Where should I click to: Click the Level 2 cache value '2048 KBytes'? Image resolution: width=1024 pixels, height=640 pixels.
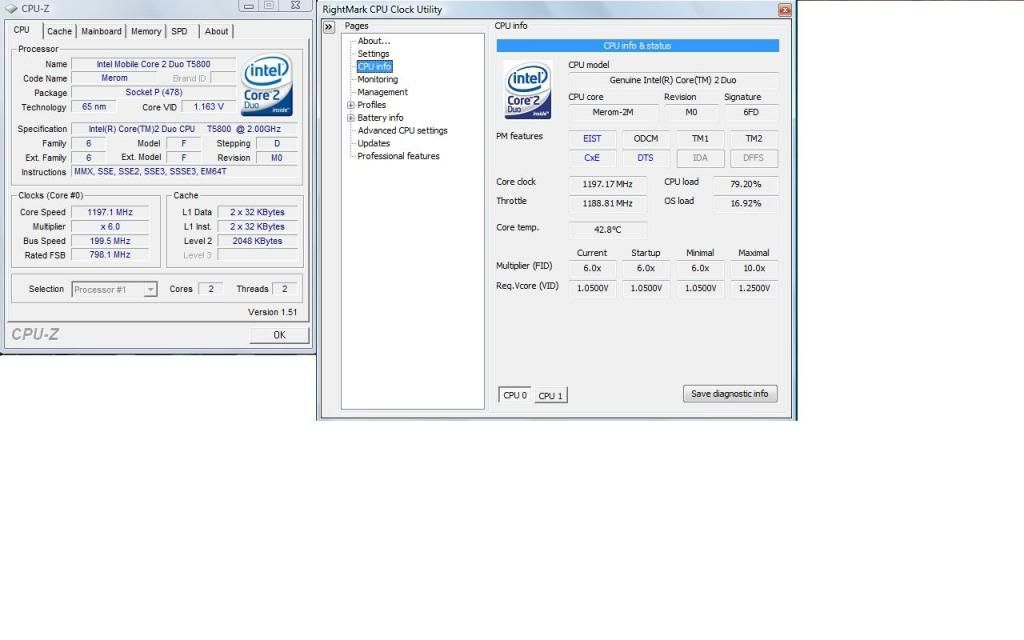257,241
